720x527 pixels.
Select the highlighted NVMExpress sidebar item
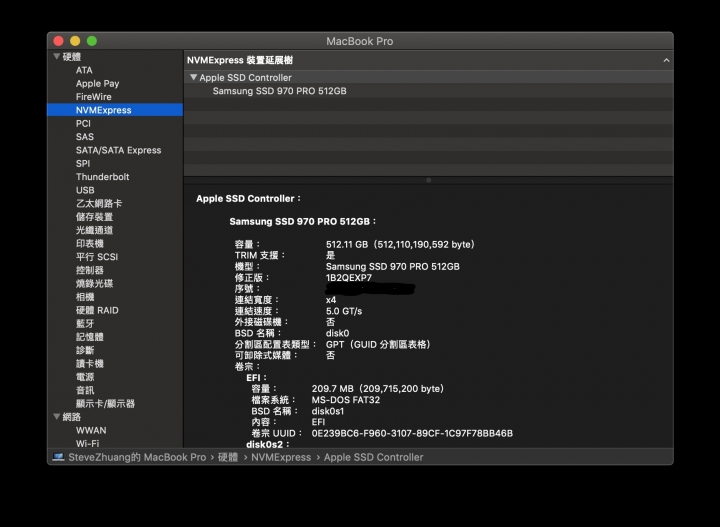point(115,110)
